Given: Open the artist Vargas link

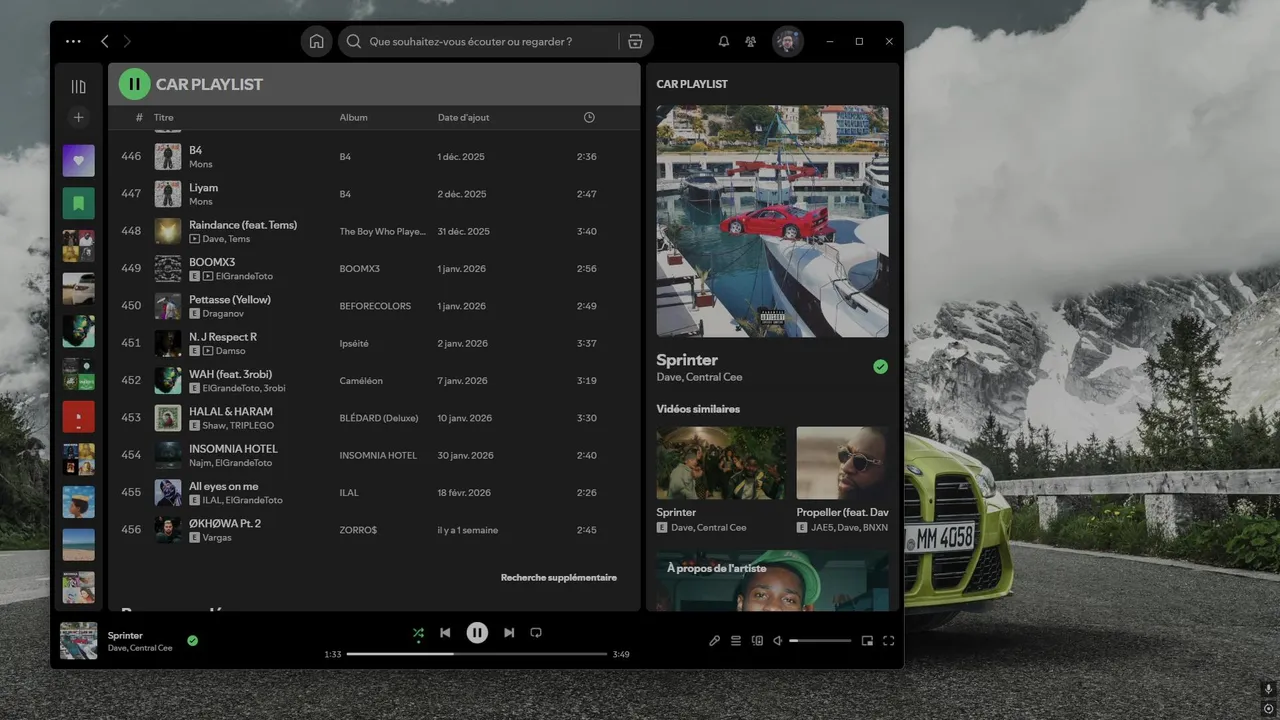Looking at the screenshot, I should 217,538.
